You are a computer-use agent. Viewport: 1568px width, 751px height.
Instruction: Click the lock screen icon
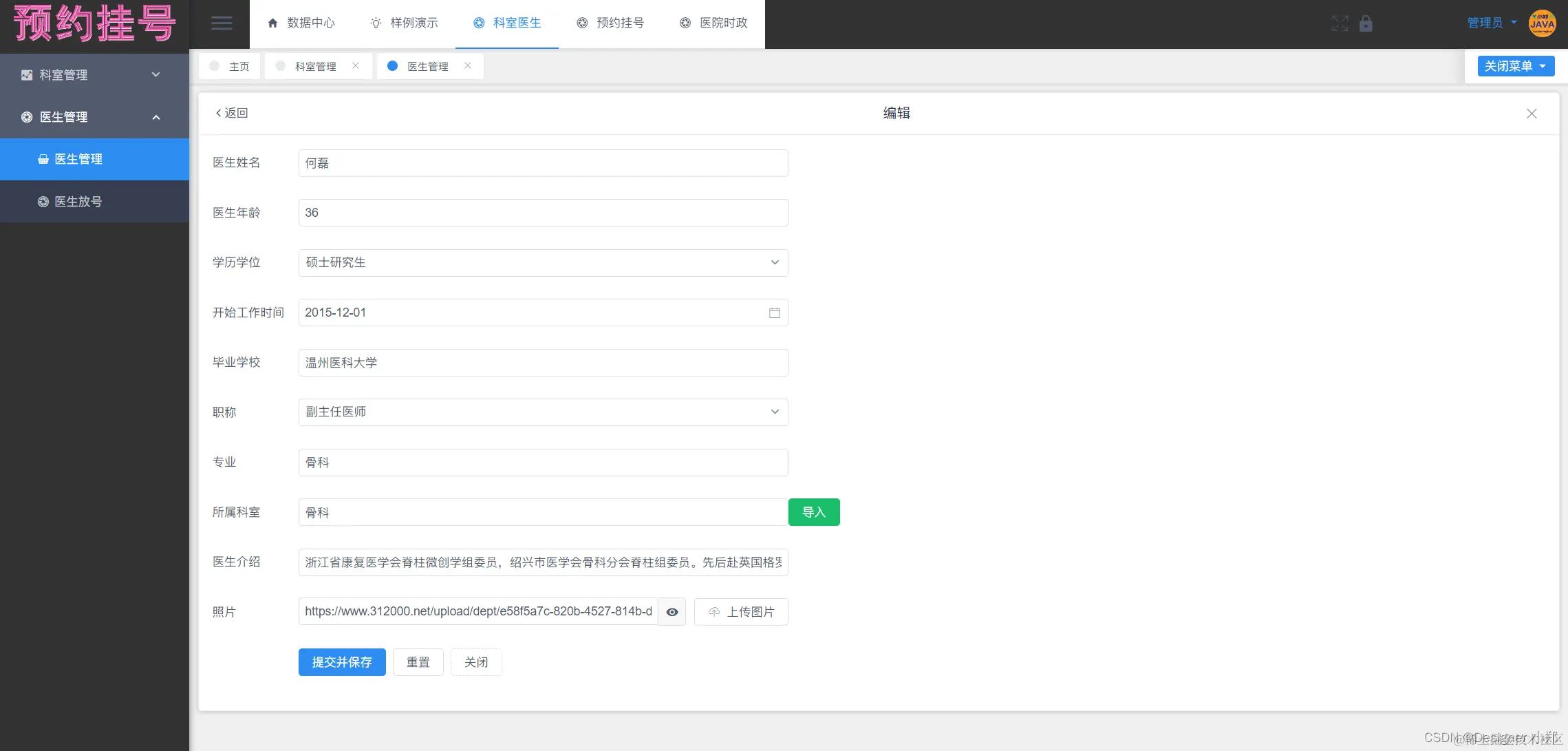pyautogui.click(x=1366, y=23)
